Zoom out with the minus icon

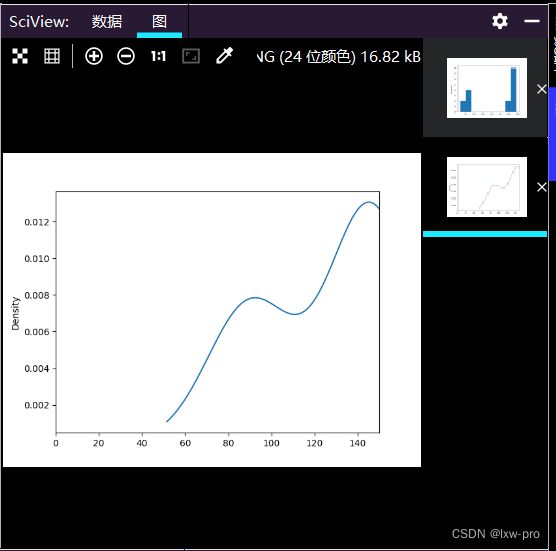(x=126, y=56)
